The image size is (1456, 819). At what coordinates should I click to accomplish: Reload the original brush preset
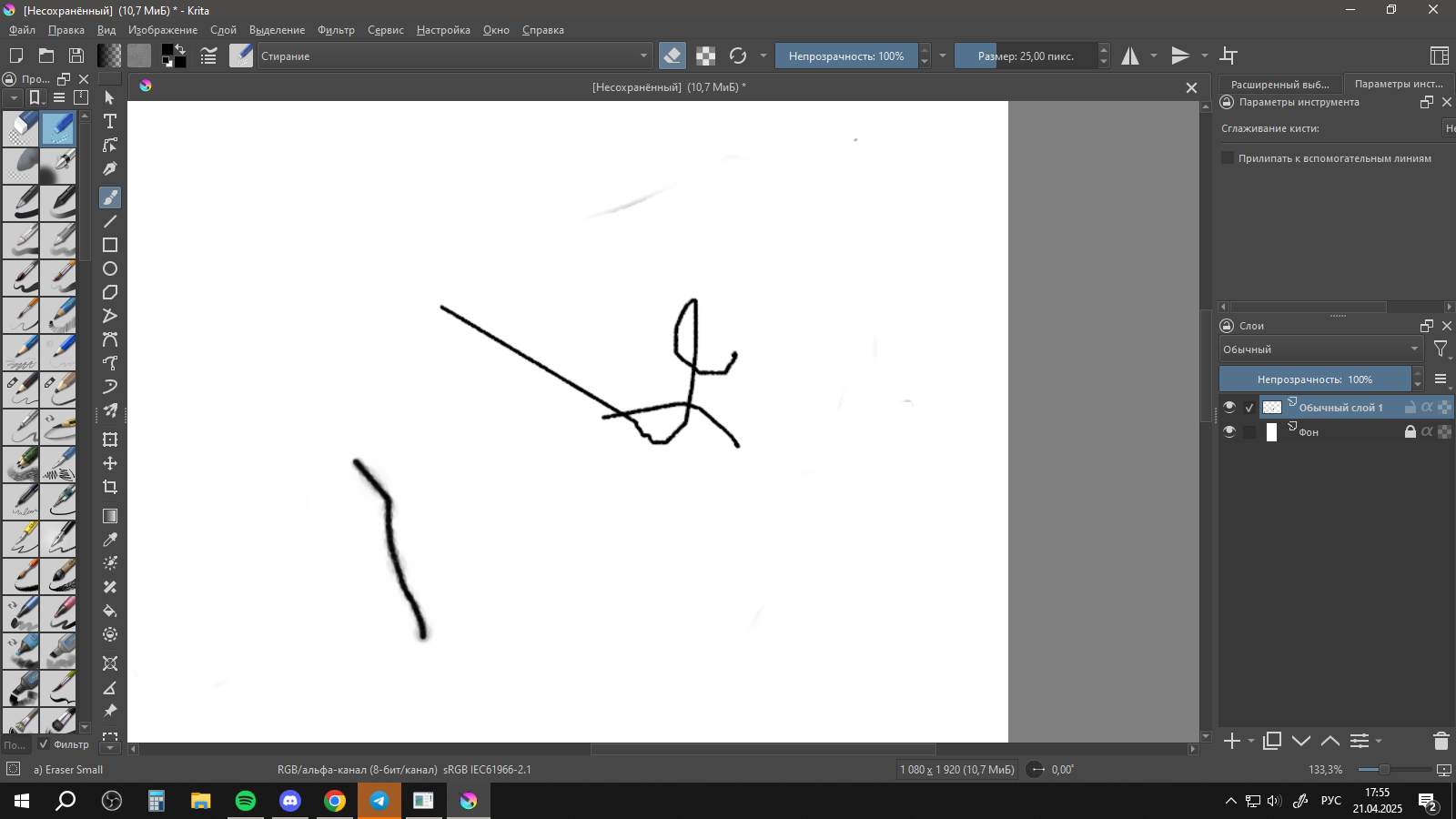tap(738, 56)
